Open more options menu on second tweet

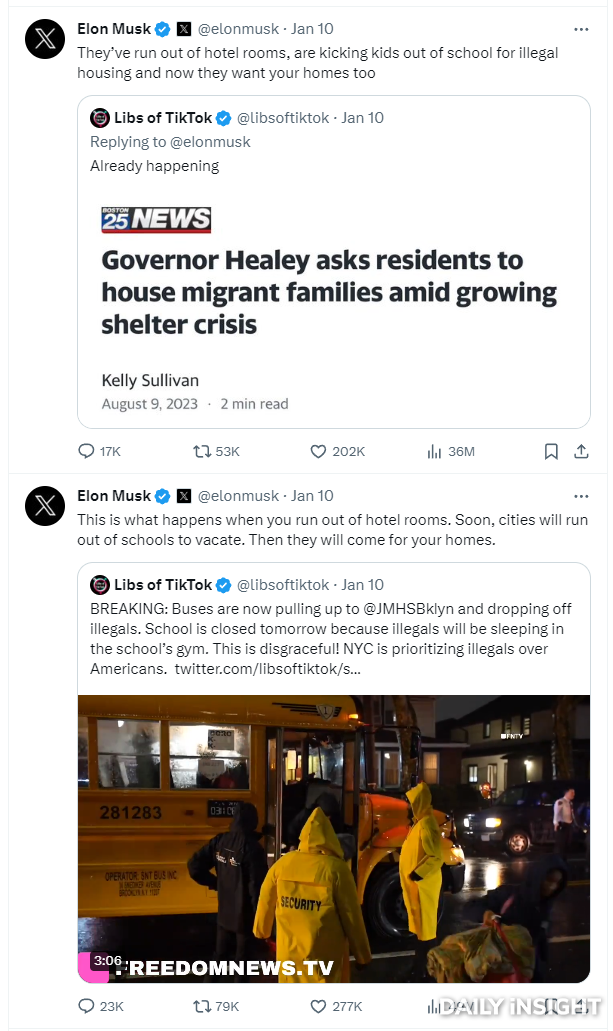pyautogui.click(x=581, y=496)
